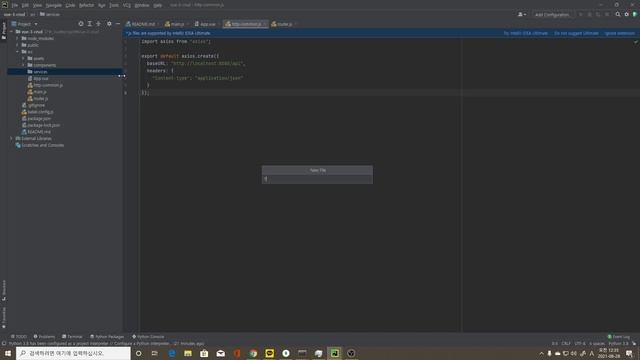Viewport: 640px width, 360px height.
Task: Open the Navigate menu
Action: tap(53, 5)
